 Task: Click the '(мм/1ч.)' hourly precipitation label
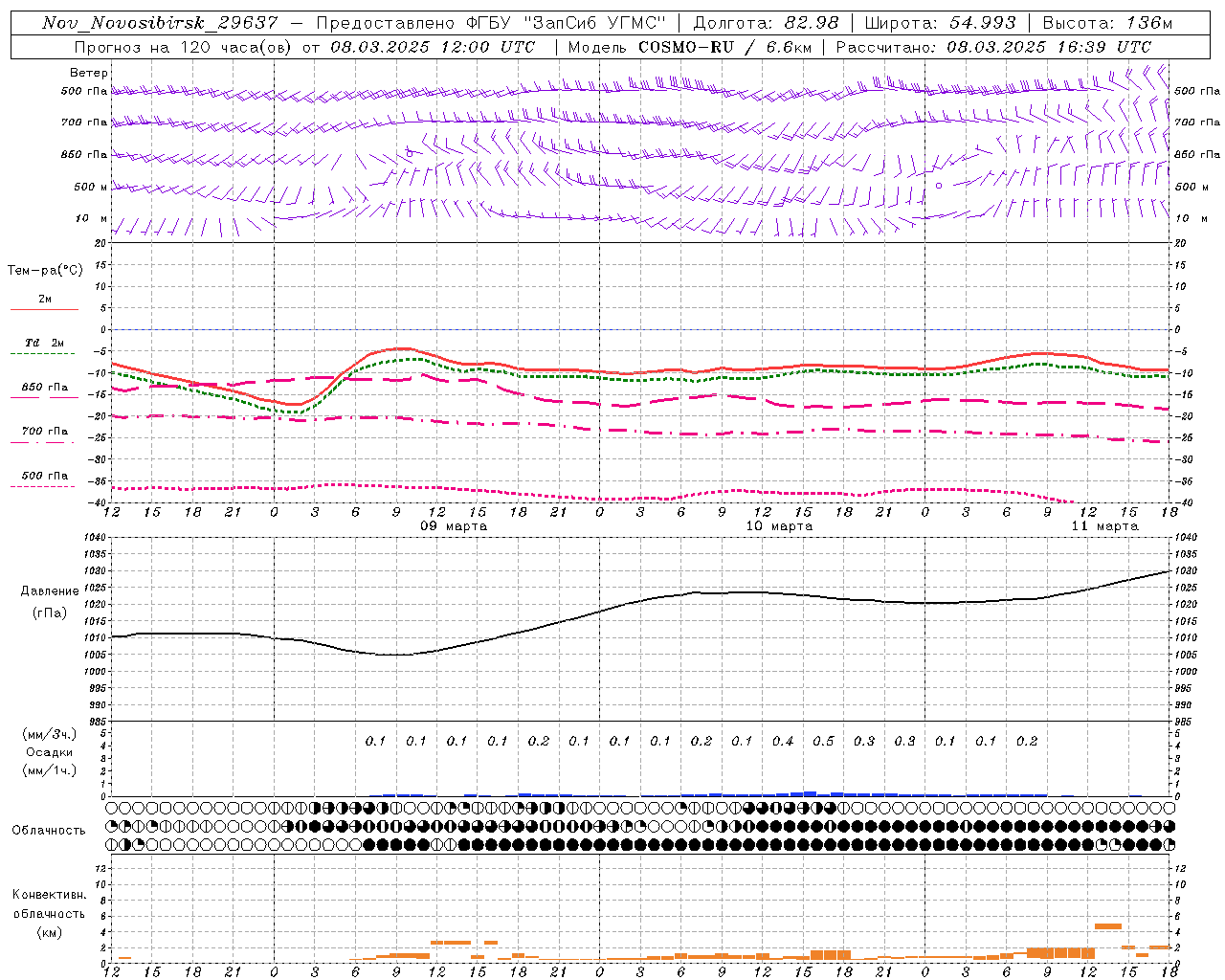pos(50,770)
